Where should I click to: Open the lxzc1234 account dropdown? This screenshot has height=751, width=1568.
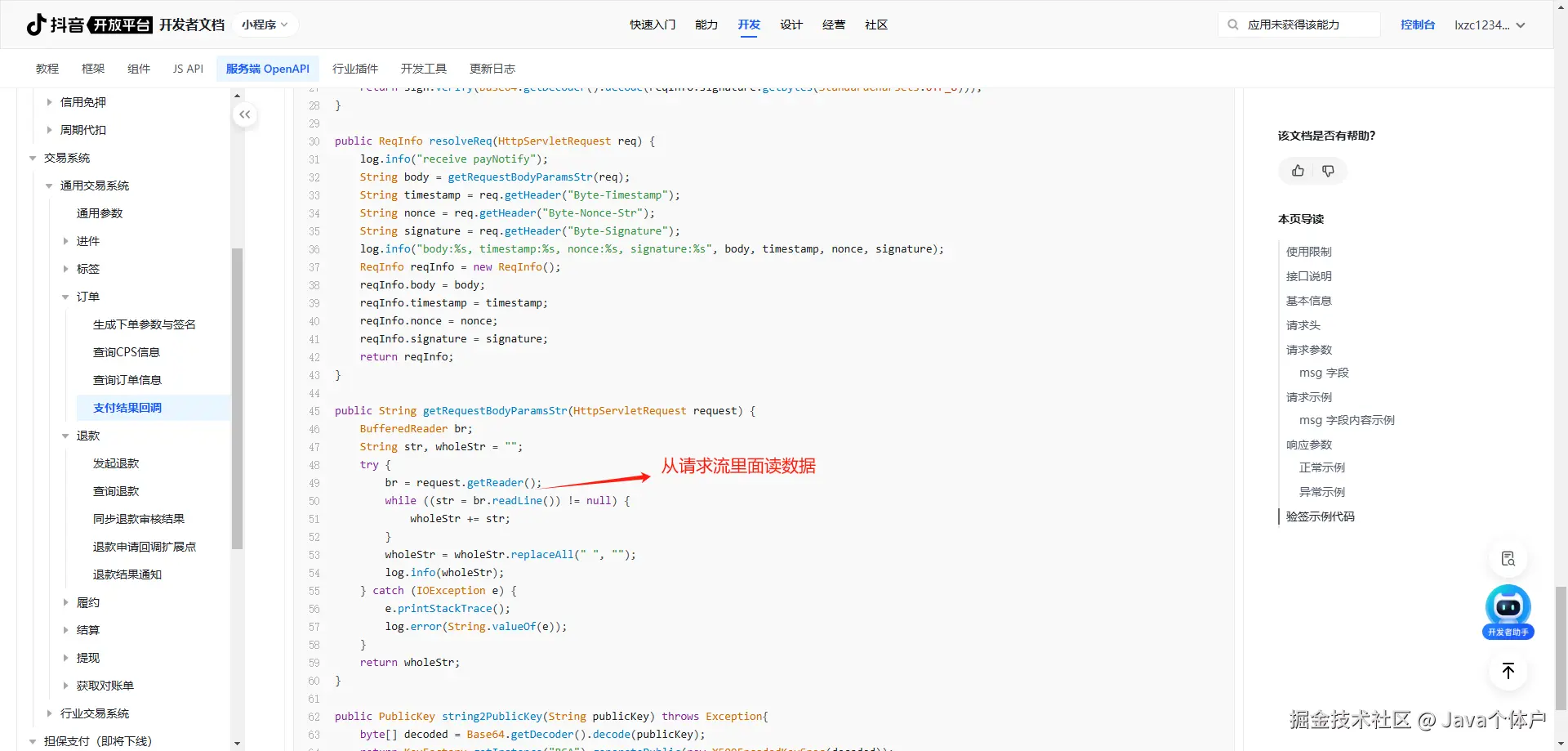[x=1490, y=25]
